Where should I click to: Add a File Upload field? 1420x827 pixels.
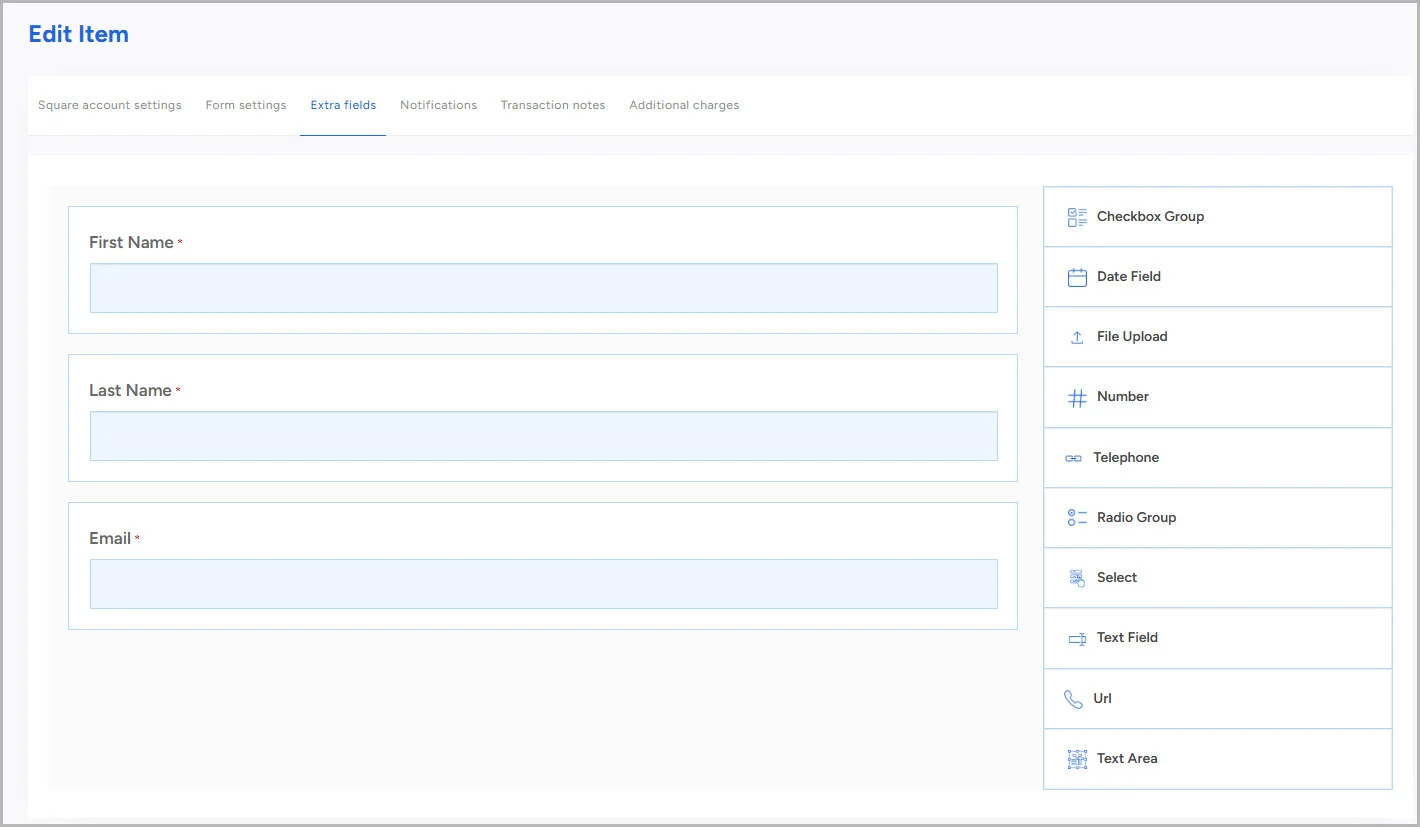click(x=1218, y=337)
